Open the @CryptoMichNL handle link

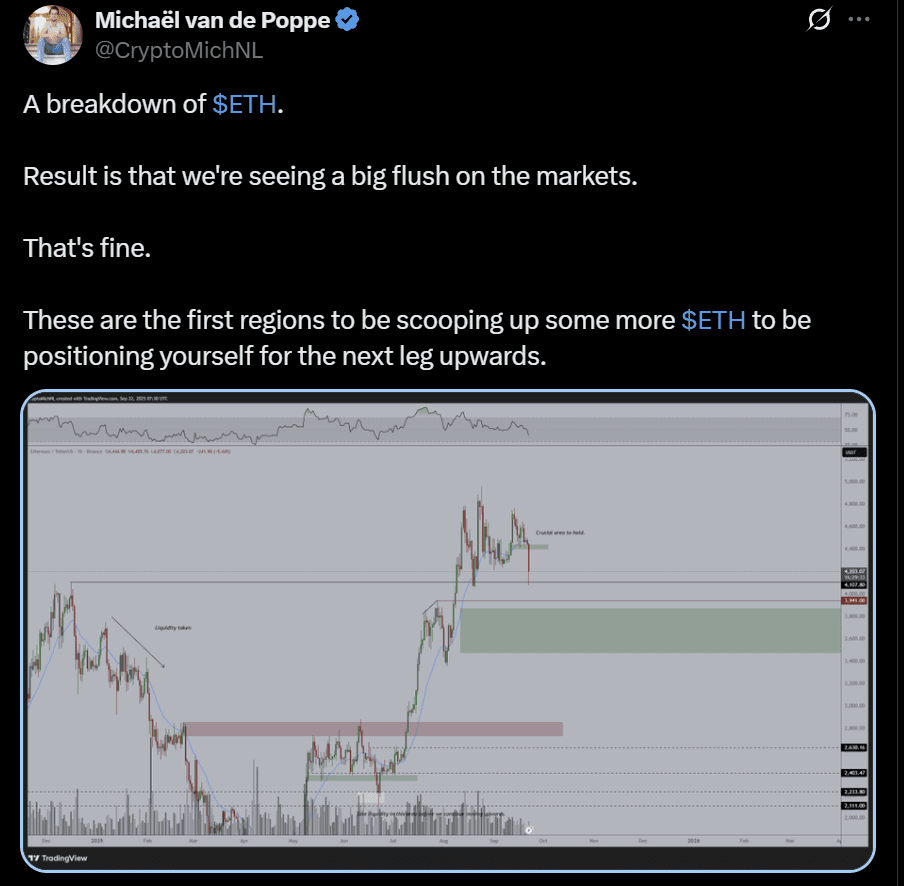(179, 50)
